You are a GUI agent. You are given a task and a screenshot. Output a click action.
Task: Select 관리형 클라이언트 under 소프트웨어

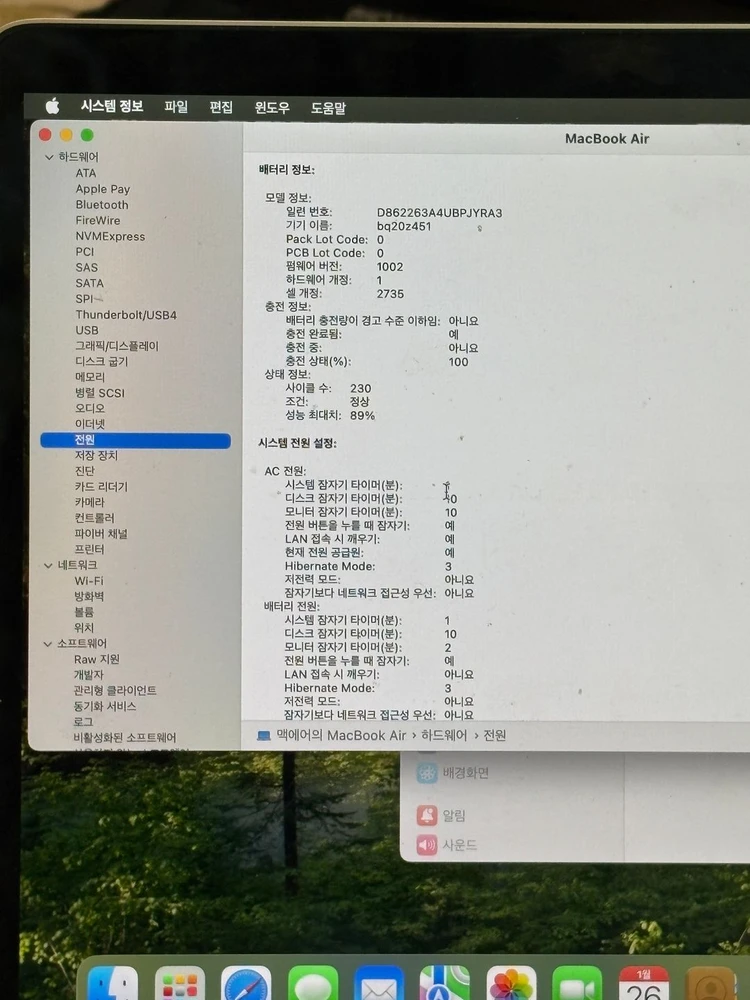click(x=115, y=691)
